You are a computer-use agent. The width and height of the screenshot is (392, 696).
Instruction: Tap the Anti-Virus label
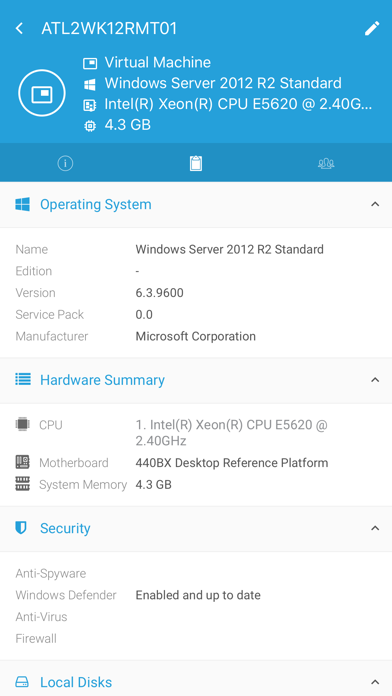tap(41, 617)
